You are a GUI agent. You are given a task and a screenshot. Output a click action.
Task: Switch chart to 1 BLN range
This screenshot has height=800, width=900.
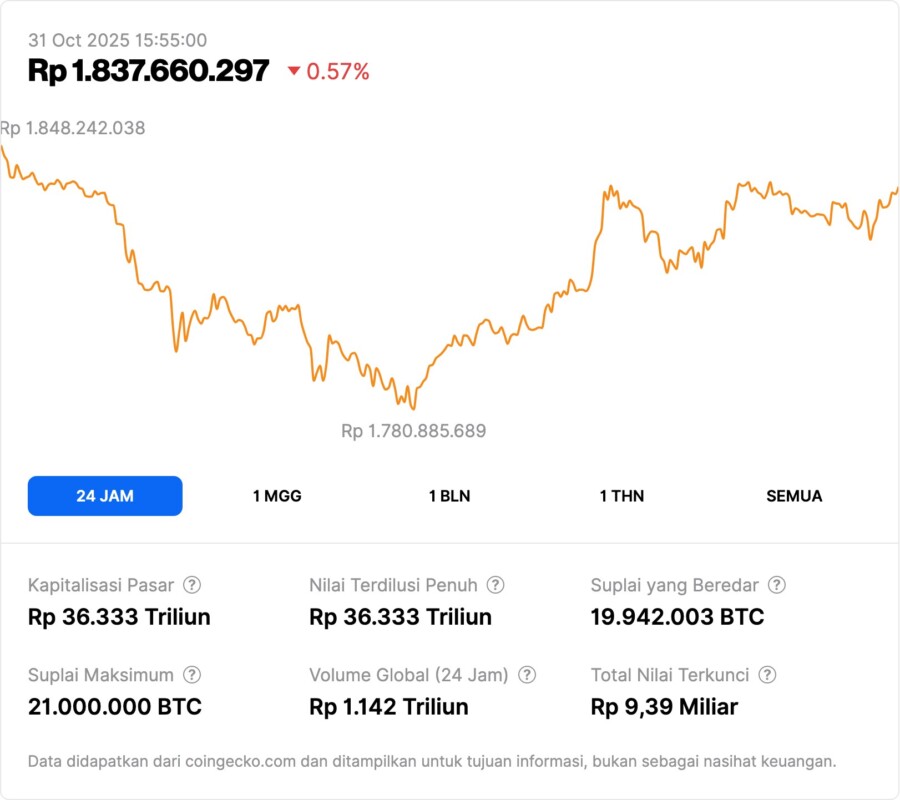click(x=449, y=496)
